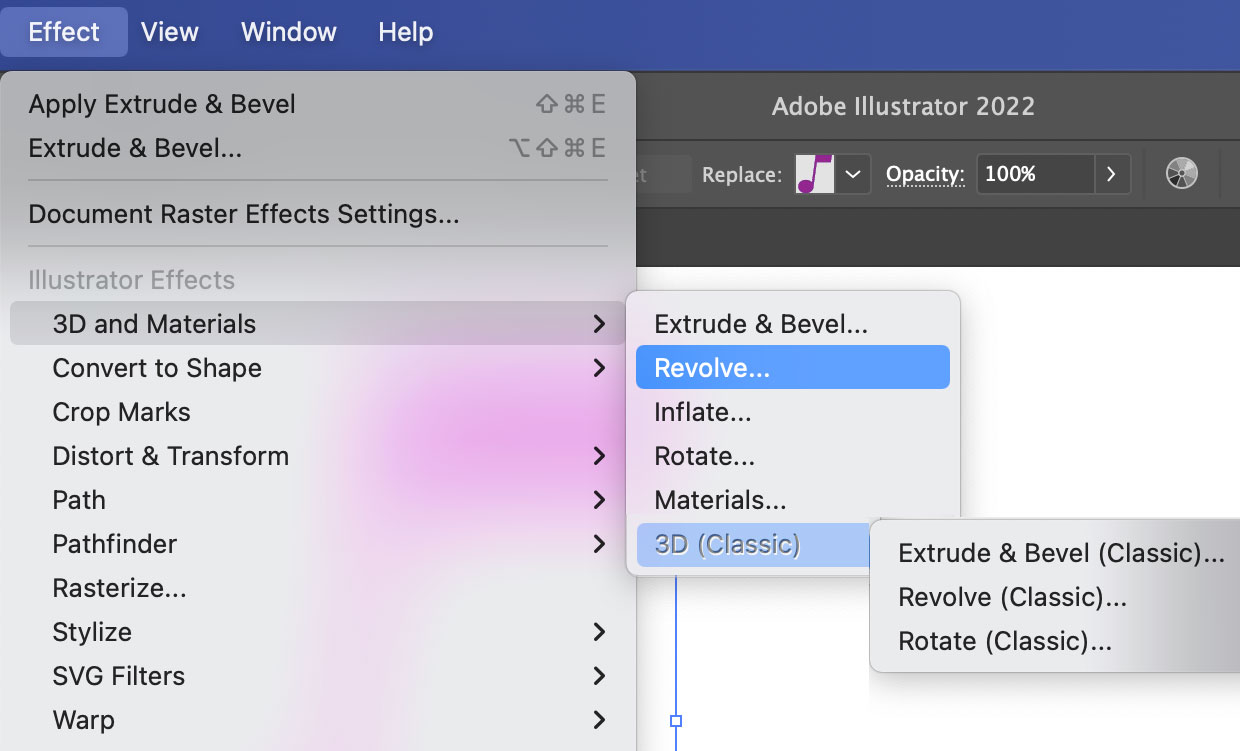Click the music note symbol swatch
This screenshot has height=751, width=1240.
pyautogui.click(x=814, y=174)
